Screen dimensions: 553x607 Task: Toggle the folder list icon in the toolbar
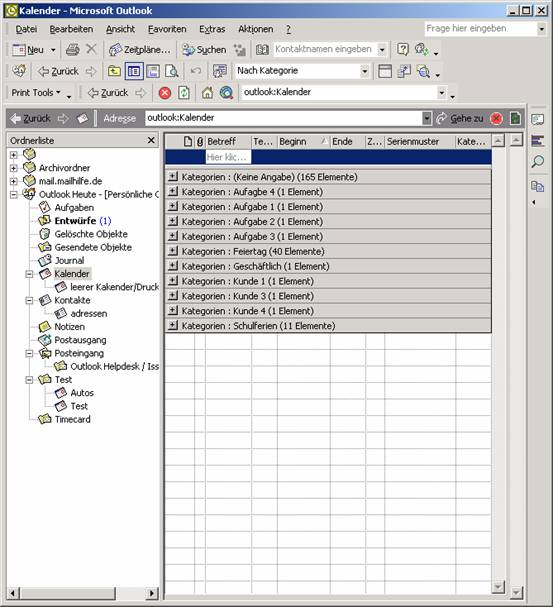coord(134,71)
